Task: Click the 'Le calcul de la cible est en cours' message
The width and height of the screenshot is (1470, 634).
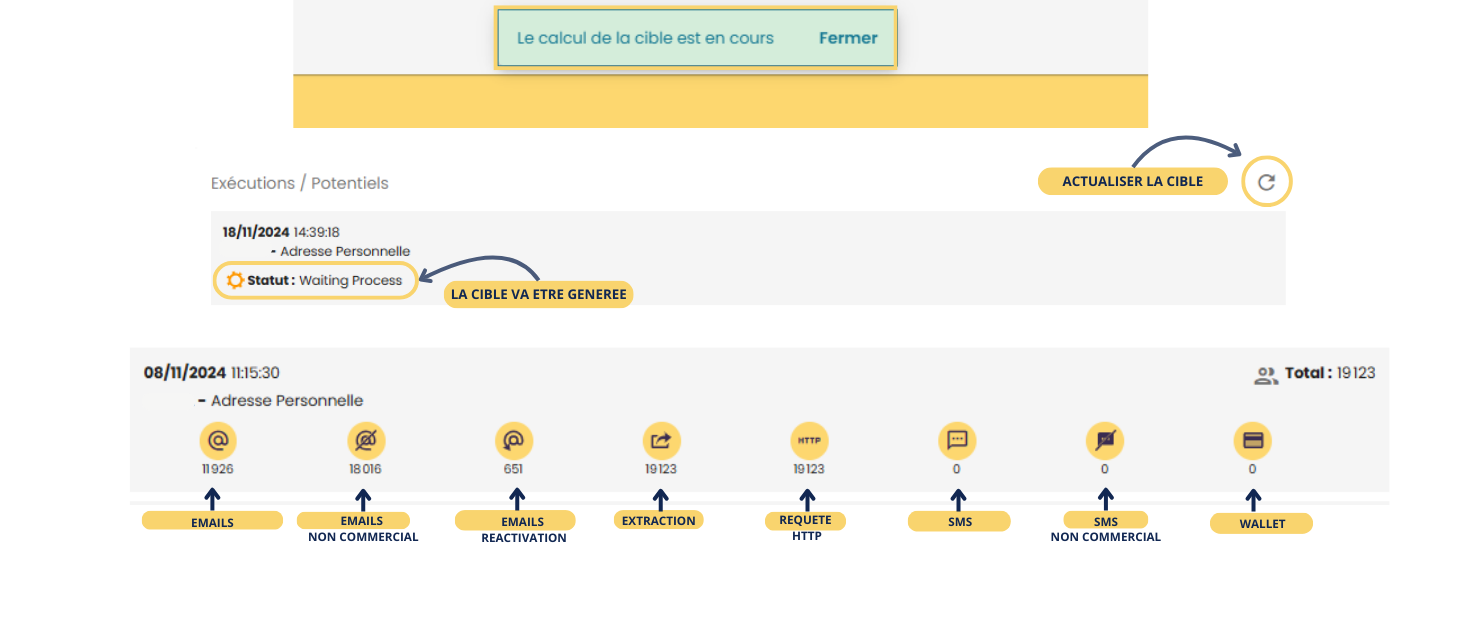Action: [645, 38]
